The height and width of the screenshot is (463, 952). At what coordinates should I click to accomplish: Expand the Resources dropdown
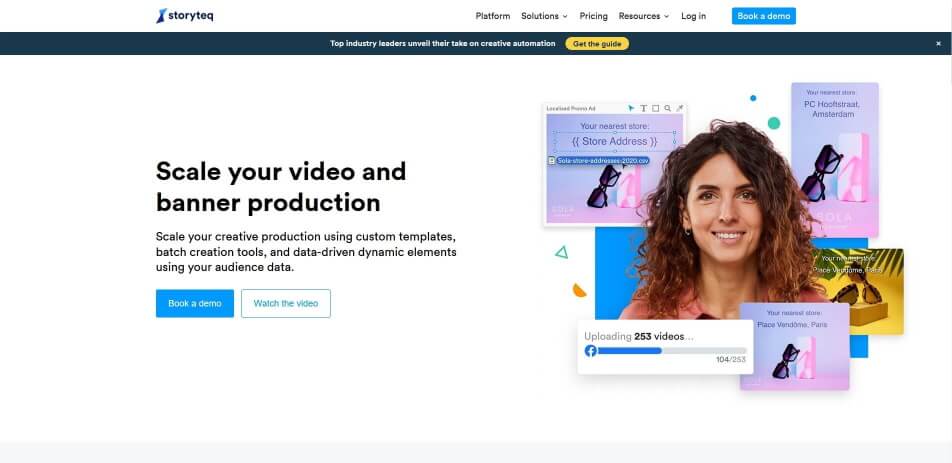point(644,16)
